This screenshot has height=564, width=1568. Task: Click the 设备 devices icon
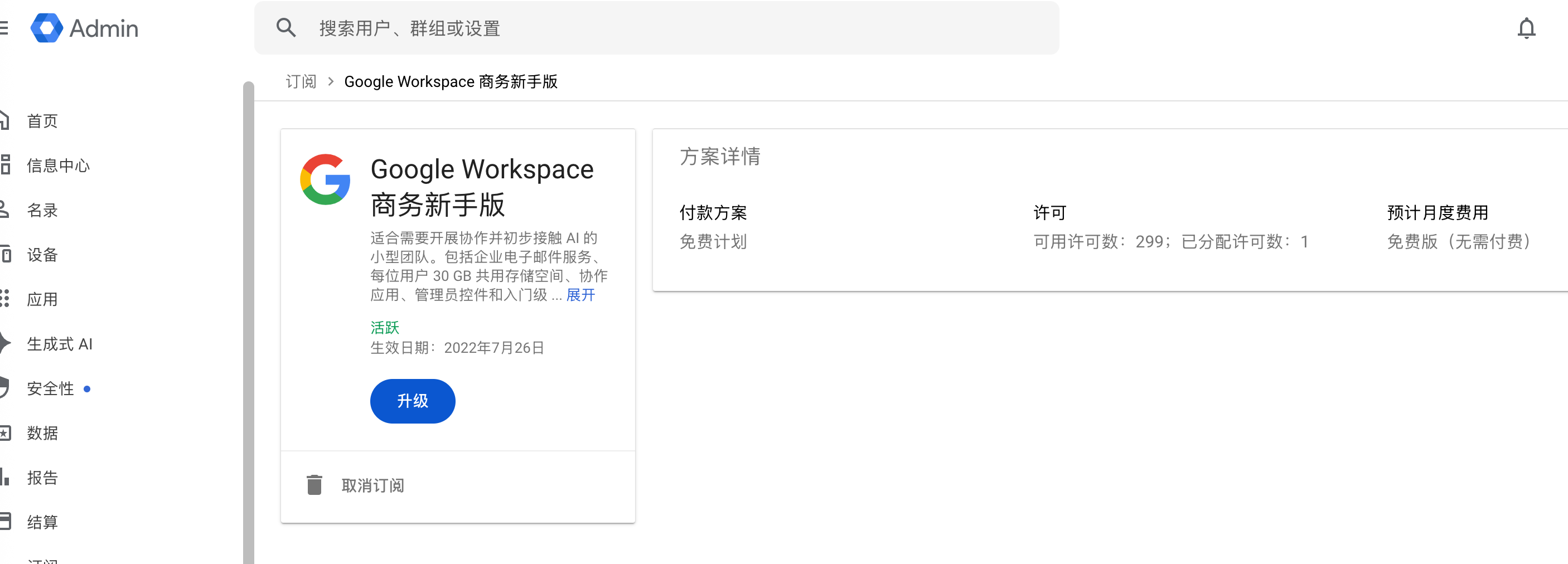tap(6, 254)
